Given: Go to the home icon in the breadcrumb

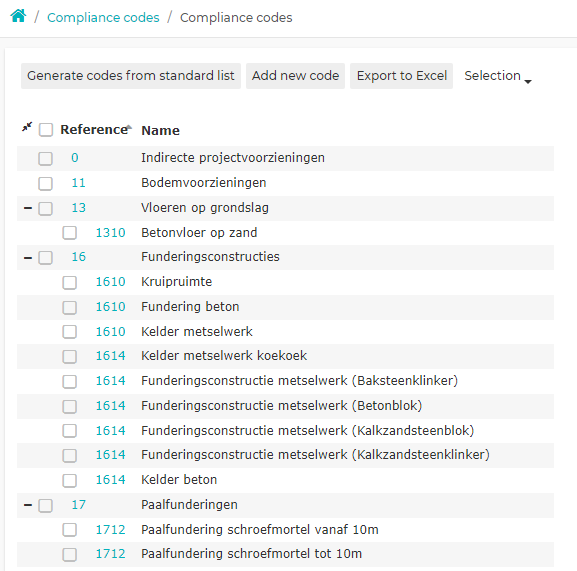Looking at the screenshot, I should pos(18,16).
